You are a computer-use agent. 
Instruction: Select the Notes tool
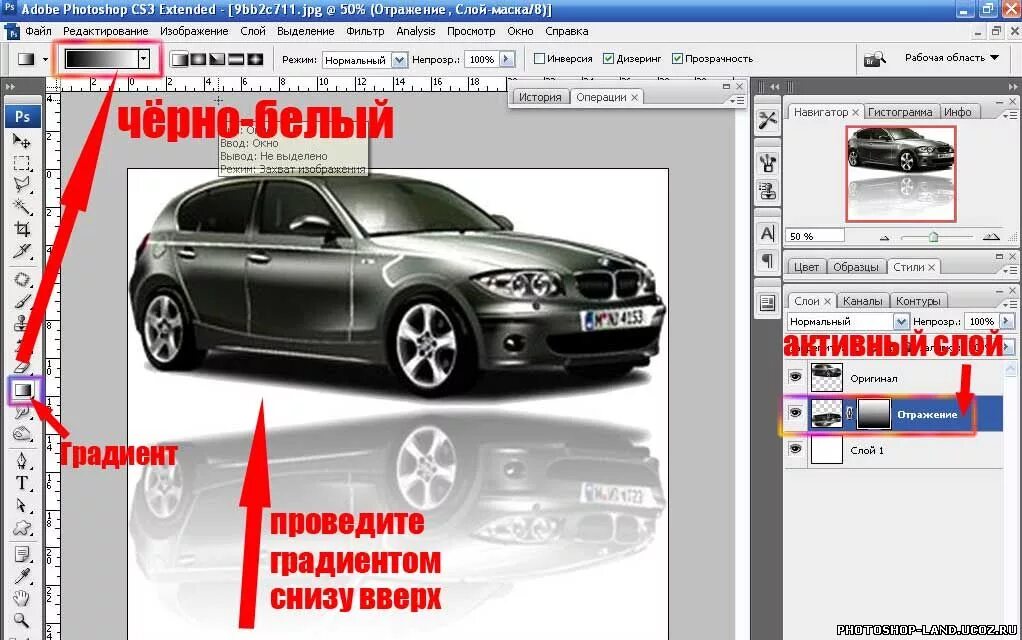22,555
